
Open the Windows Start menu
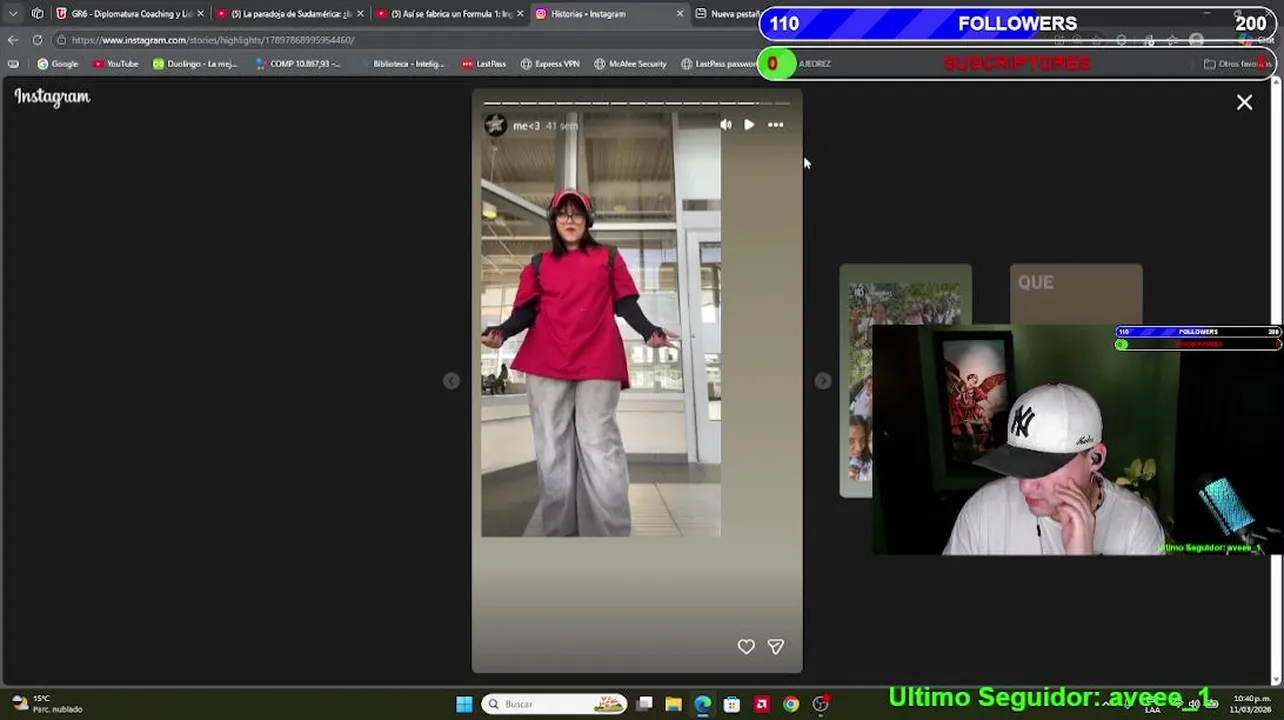(x=464, y=704)
